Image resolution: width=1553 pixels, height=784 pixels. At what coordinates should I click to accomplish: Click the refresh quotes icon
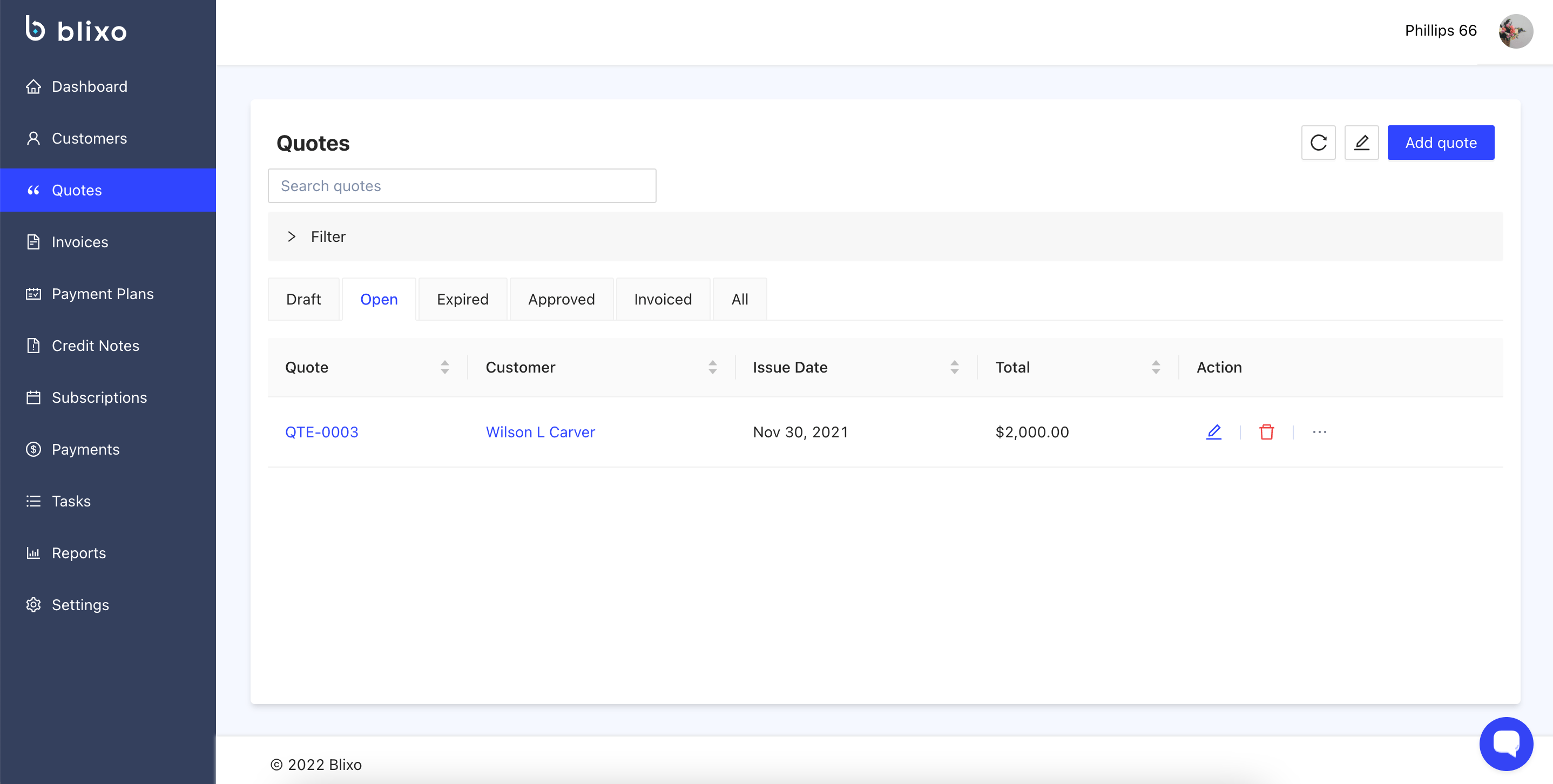coord(1318,143)
